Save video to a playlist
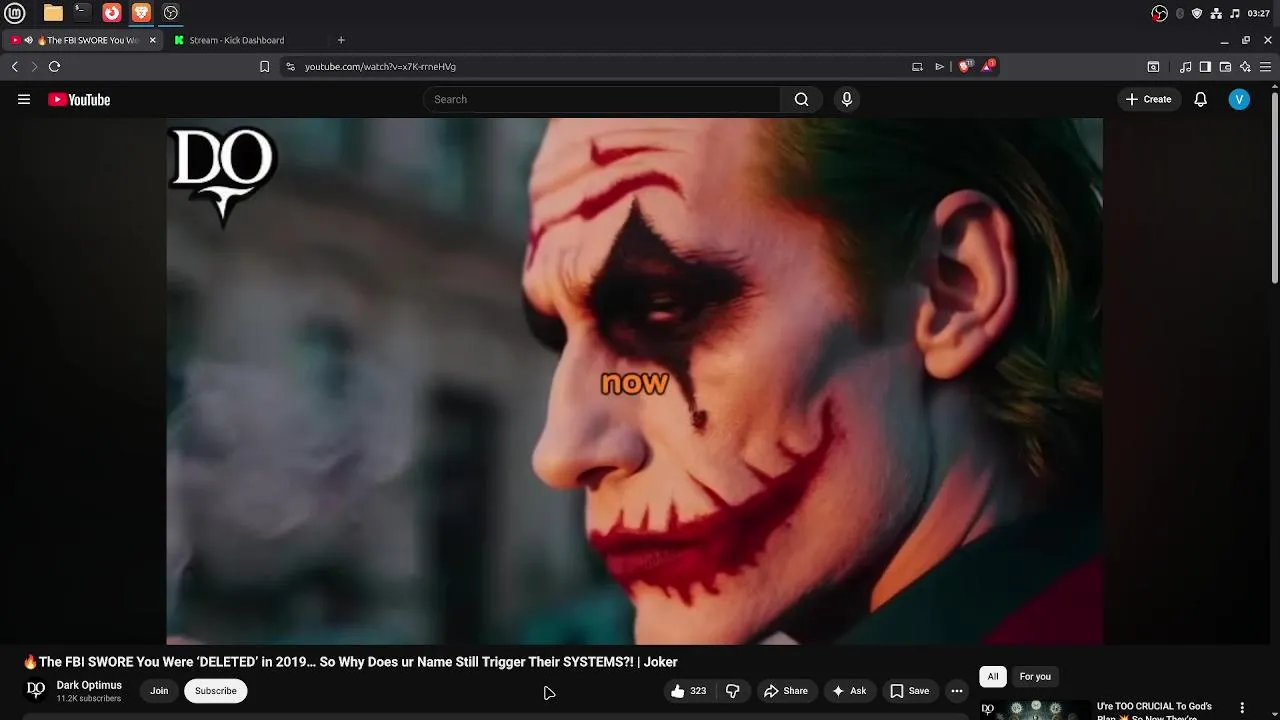1280x720 pixels. [x=909, y=691]
